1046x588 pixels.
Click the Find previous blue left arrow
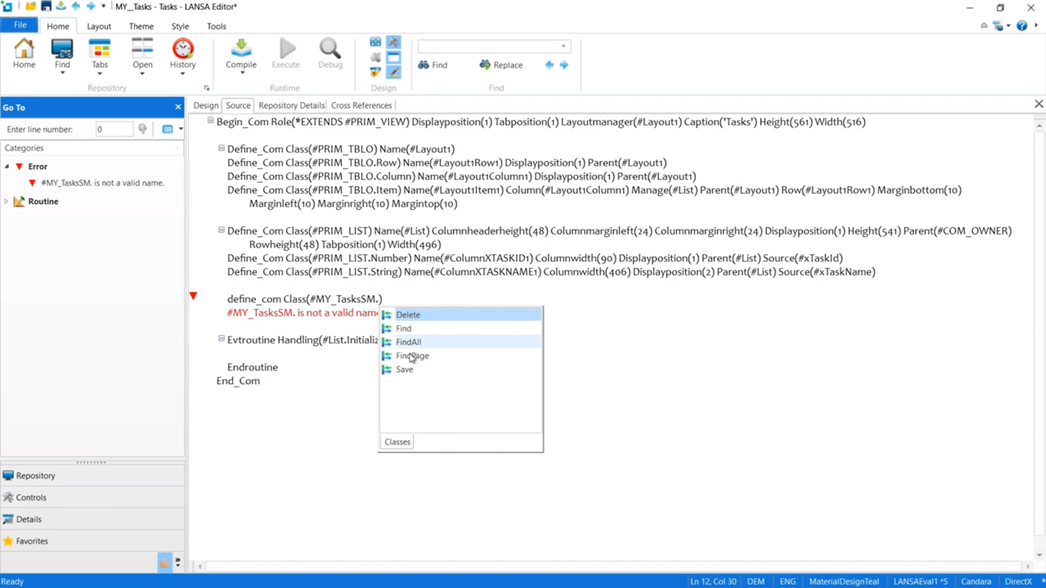point(549,65)
